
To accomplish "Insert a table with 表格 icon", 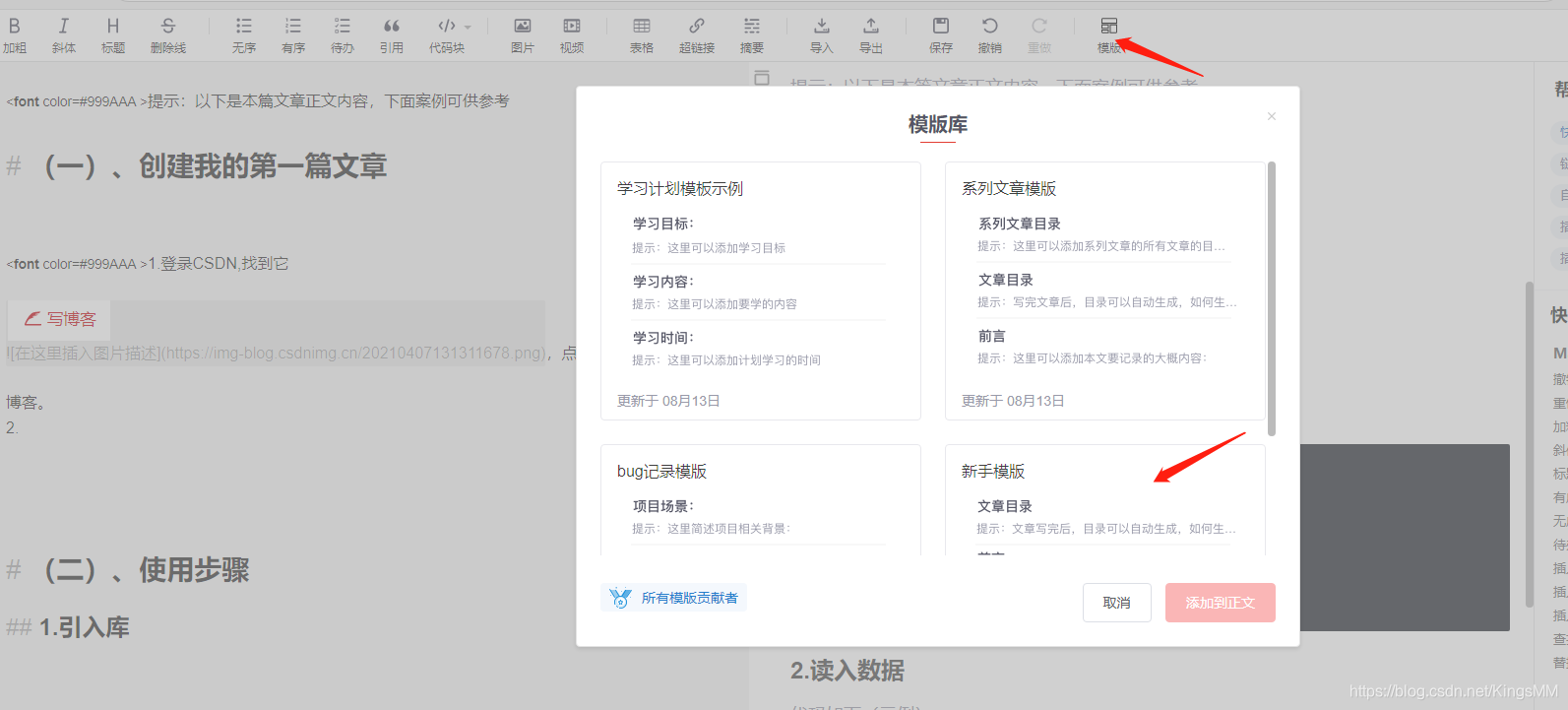I will point(642,34).
